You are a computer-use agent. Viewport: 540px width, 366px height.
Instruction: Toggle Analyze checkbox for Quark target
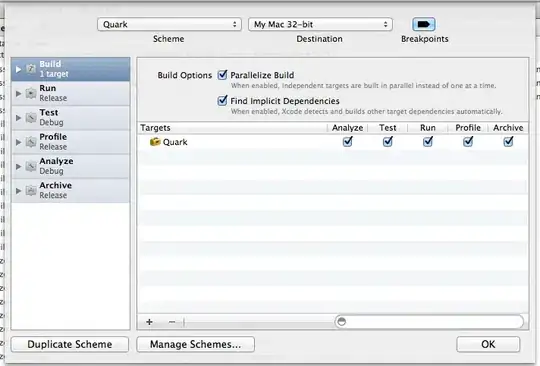click(x=348, y=141)
